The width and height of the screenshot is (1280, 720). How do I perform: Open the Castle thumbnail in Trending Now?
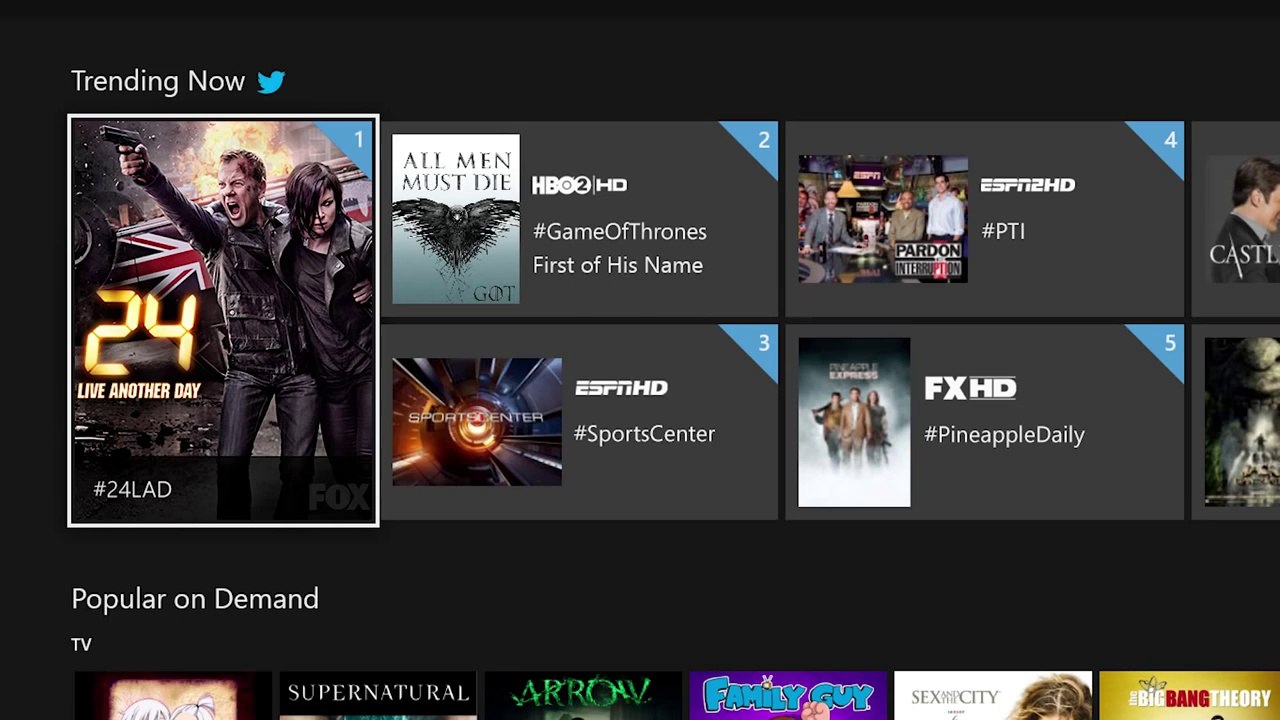coord(1242,219)
